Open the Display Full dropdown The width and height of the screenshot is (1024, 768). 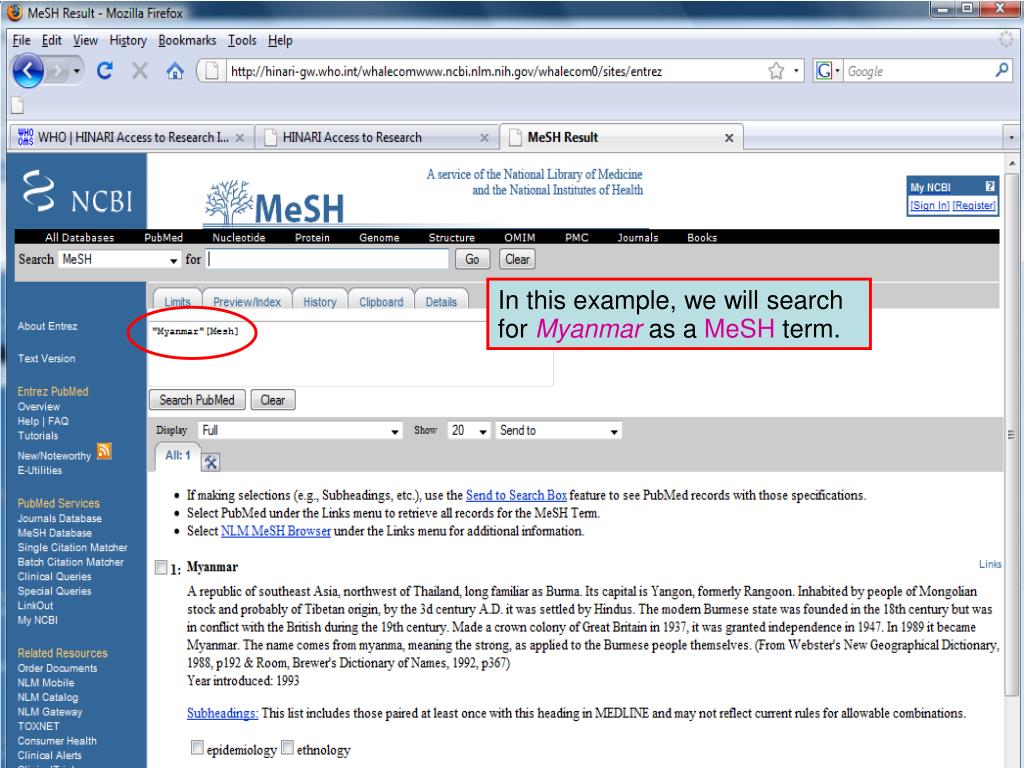pyautogui.click(x=300, y=430)
